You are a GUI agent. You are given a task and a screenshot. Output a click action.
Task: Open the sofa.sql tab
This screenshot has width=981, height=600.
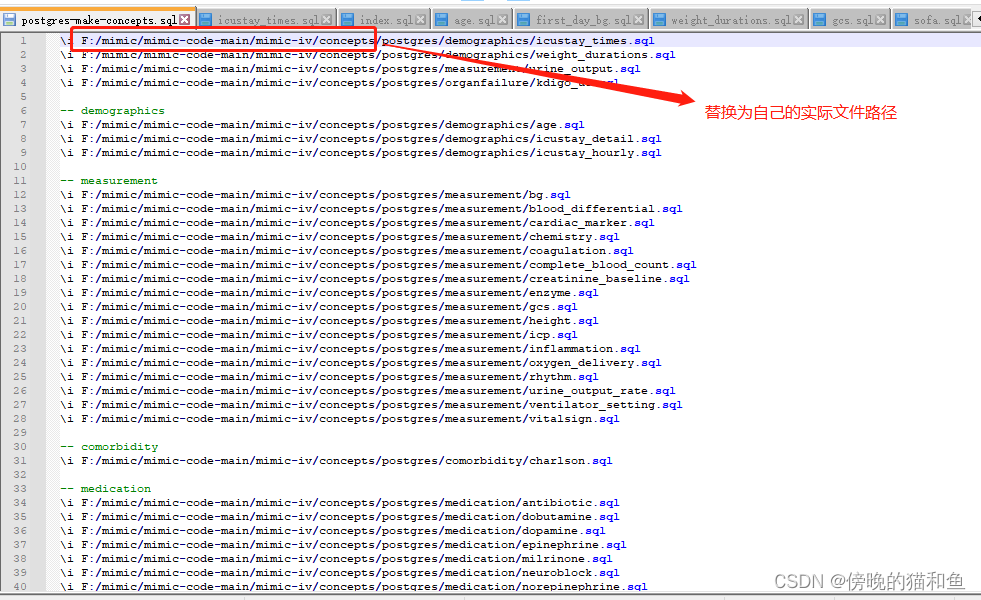pyautogui.click(x=935, y=20)
